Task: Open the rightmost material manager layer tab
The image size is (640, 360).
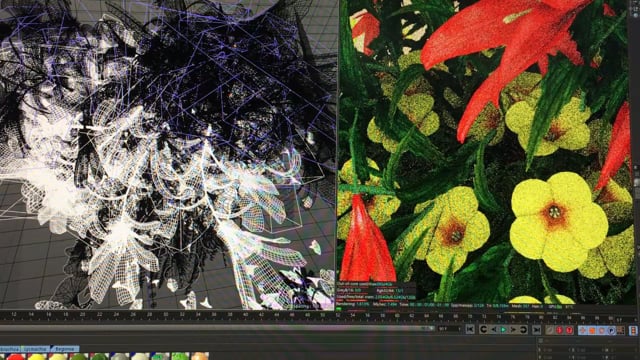Action: (65, 349)
